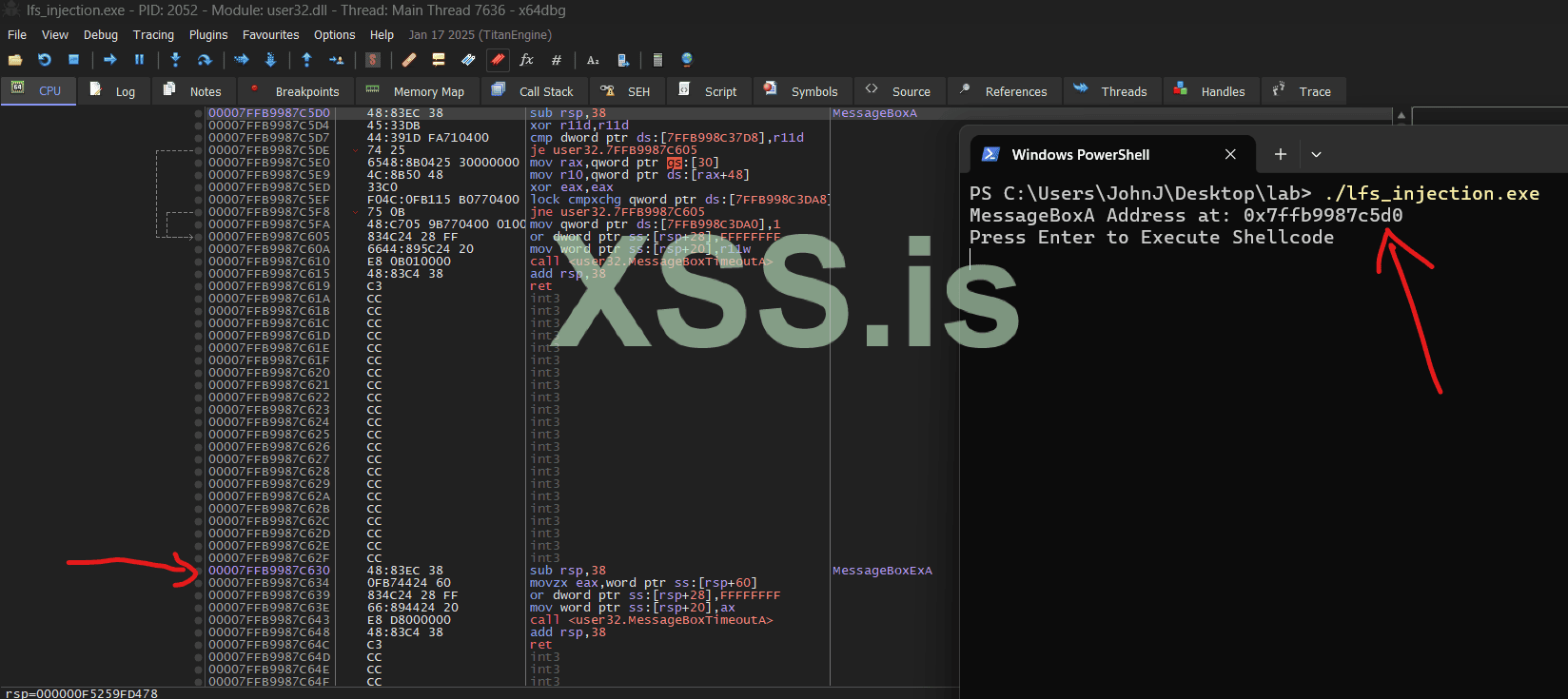Open the Comments toolbar icon
The height and width of the screenshot is (699, 1568).
(x=439, y=60)
